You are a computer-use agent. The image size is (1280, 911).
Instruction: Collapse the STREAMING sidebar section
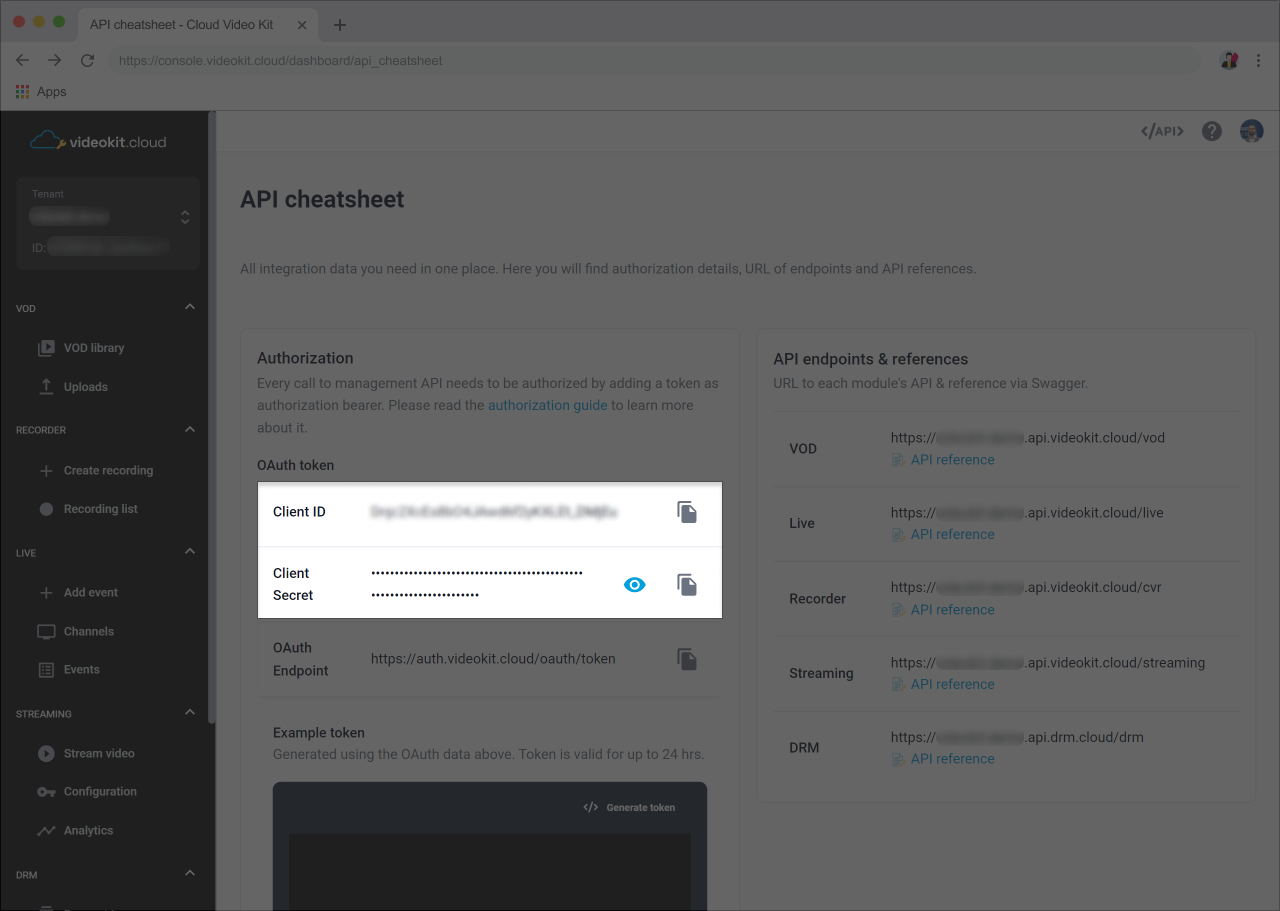(x=190, y=713)
